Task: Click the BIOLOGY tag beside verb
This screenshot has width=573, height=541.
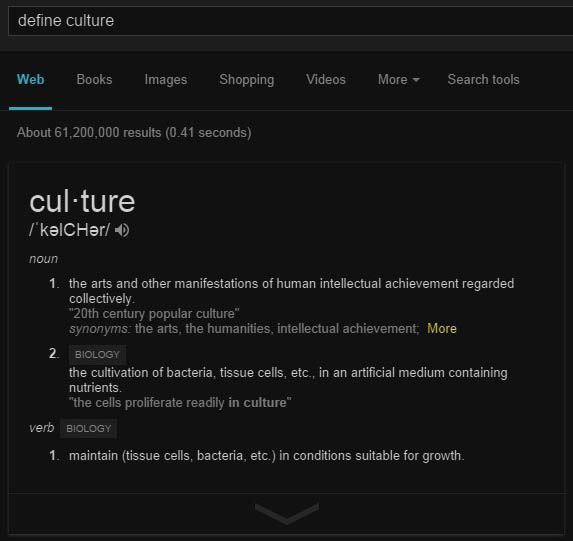Action: pyautogui.click(x=88, y=428)
